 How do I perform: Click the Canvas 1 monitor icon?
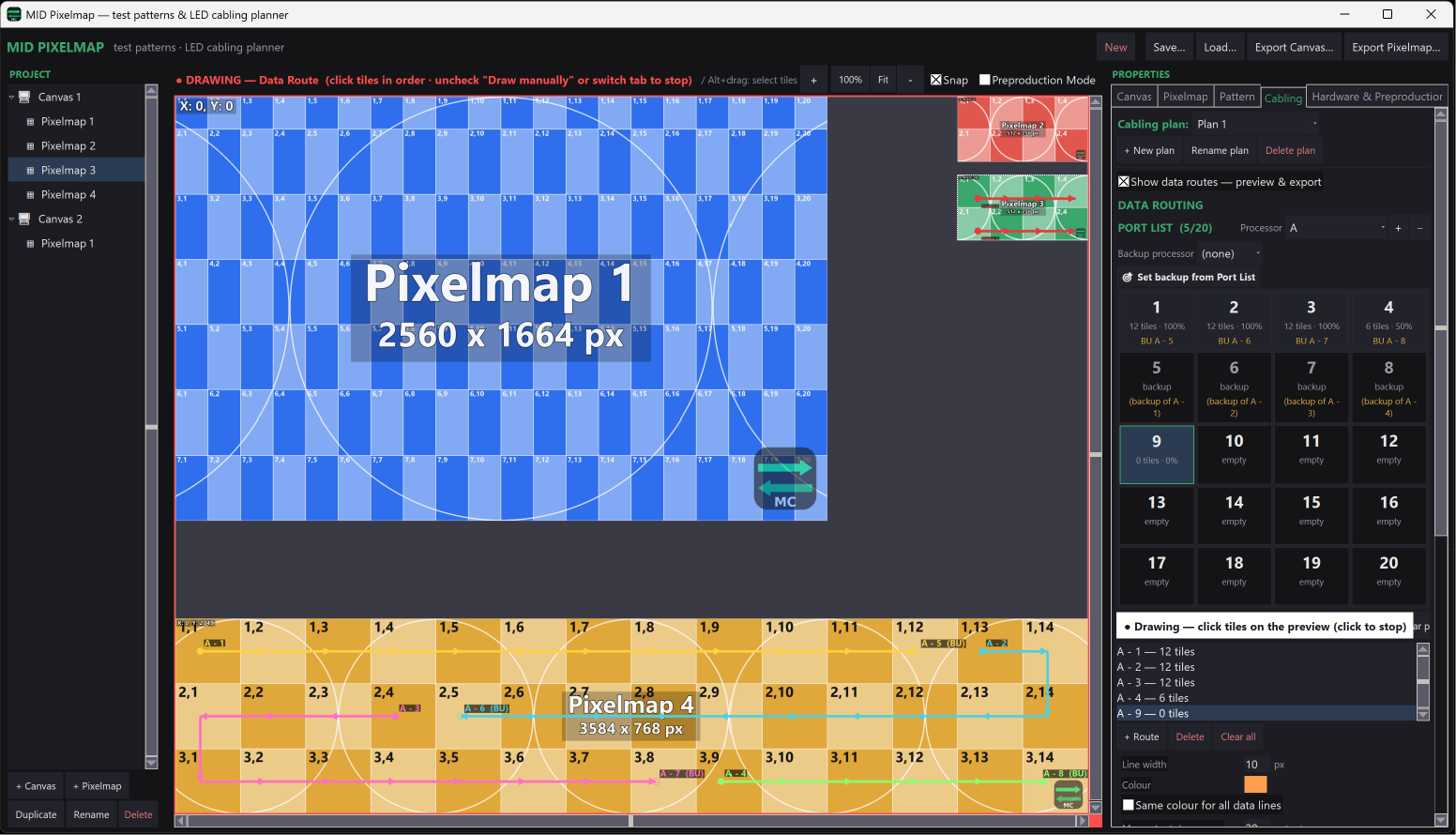coord(24,97)
